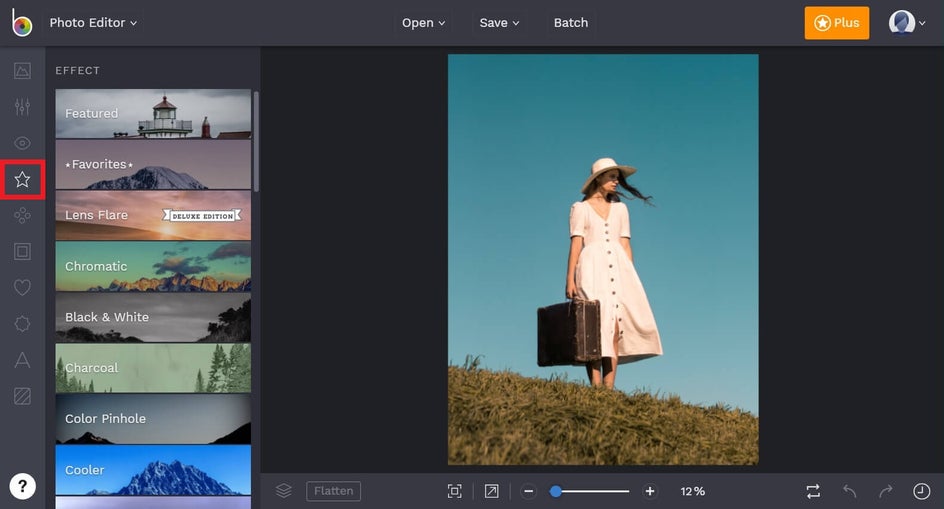
Task: Select the Effects star icon
Action: tap(22, 180)
